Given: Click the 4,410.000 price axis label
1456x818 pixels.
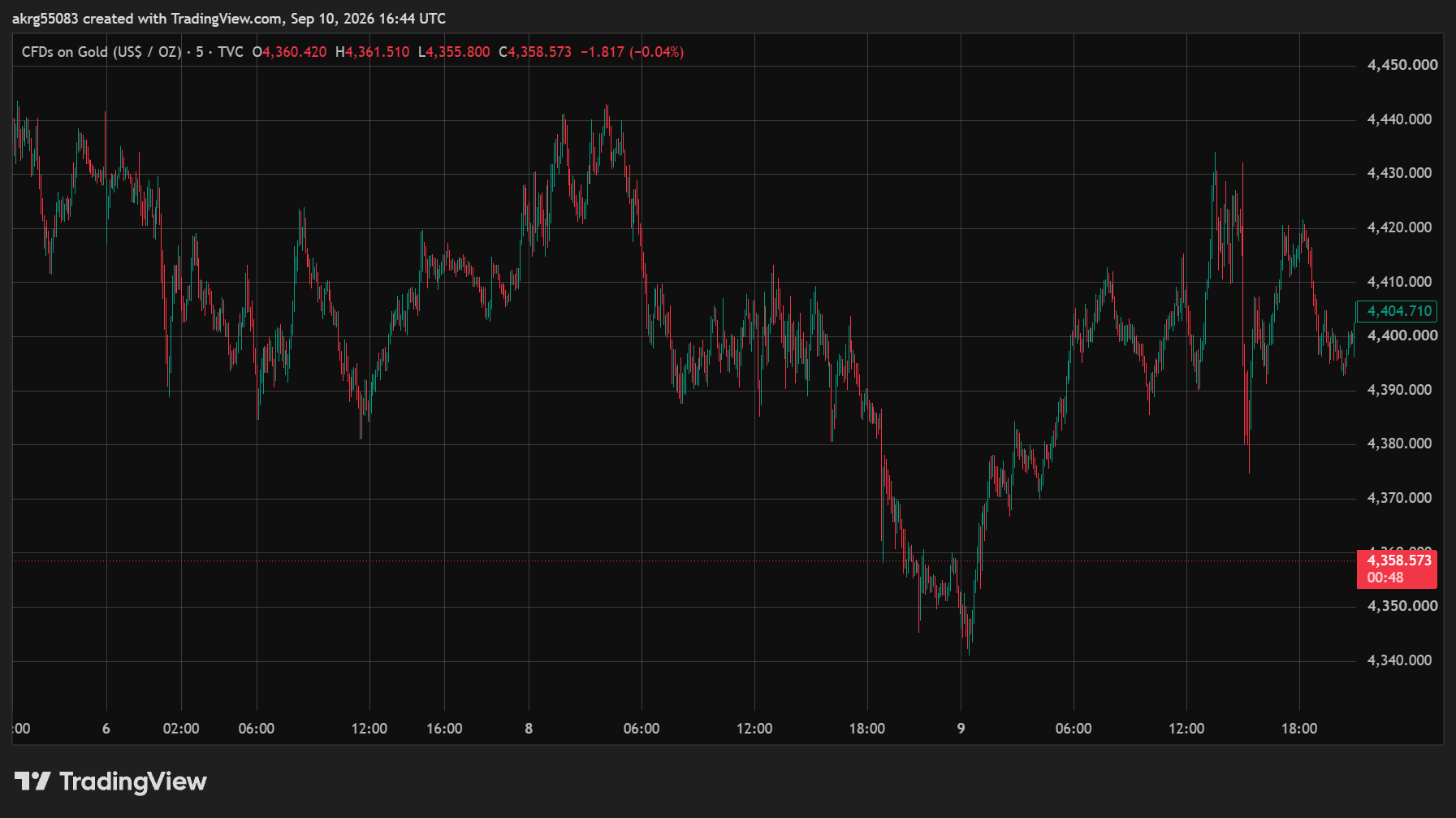Looking at the screenshot, I should tap(1399, 282).
